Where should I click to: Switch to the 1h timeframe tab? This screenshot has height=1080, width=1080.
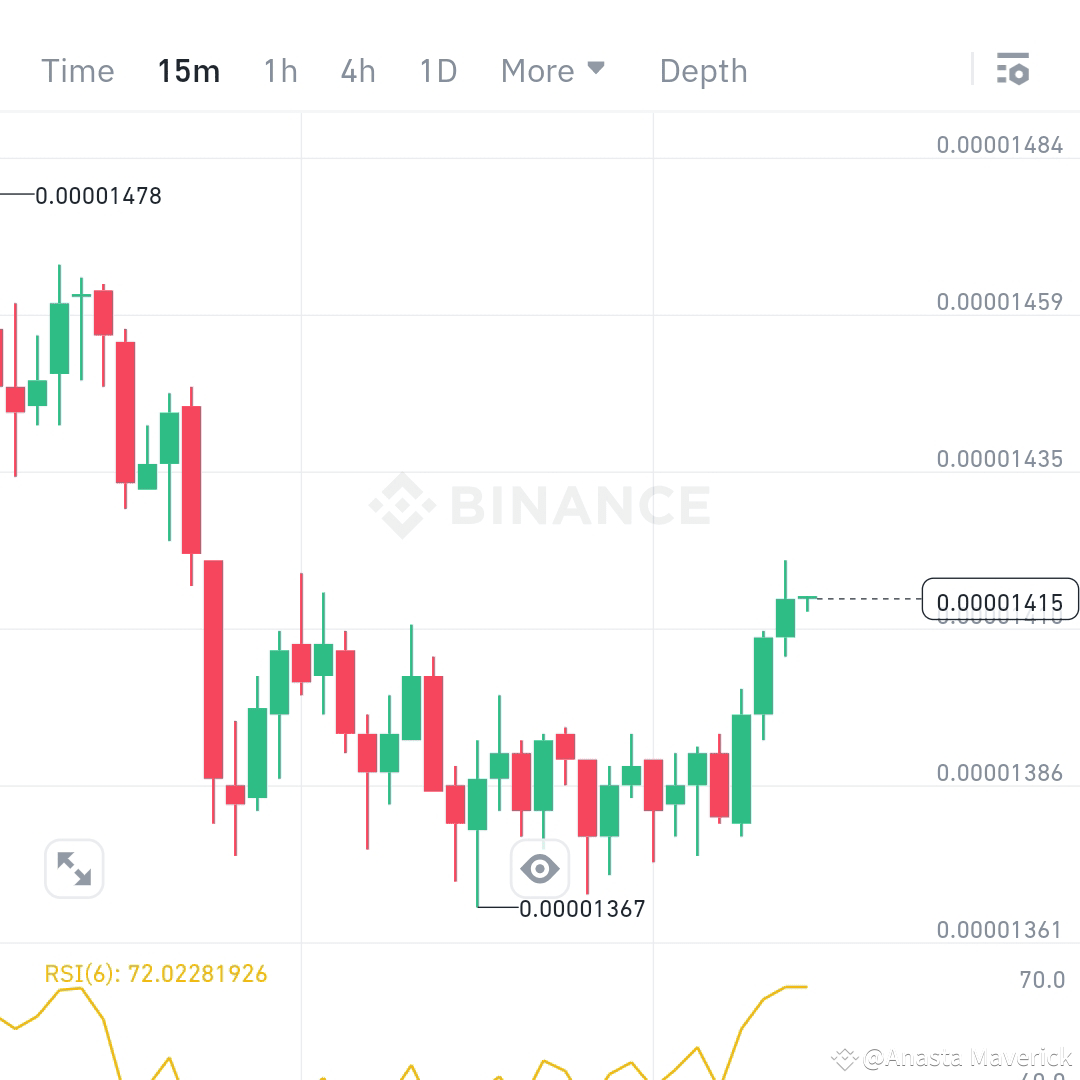click(280, 70)
